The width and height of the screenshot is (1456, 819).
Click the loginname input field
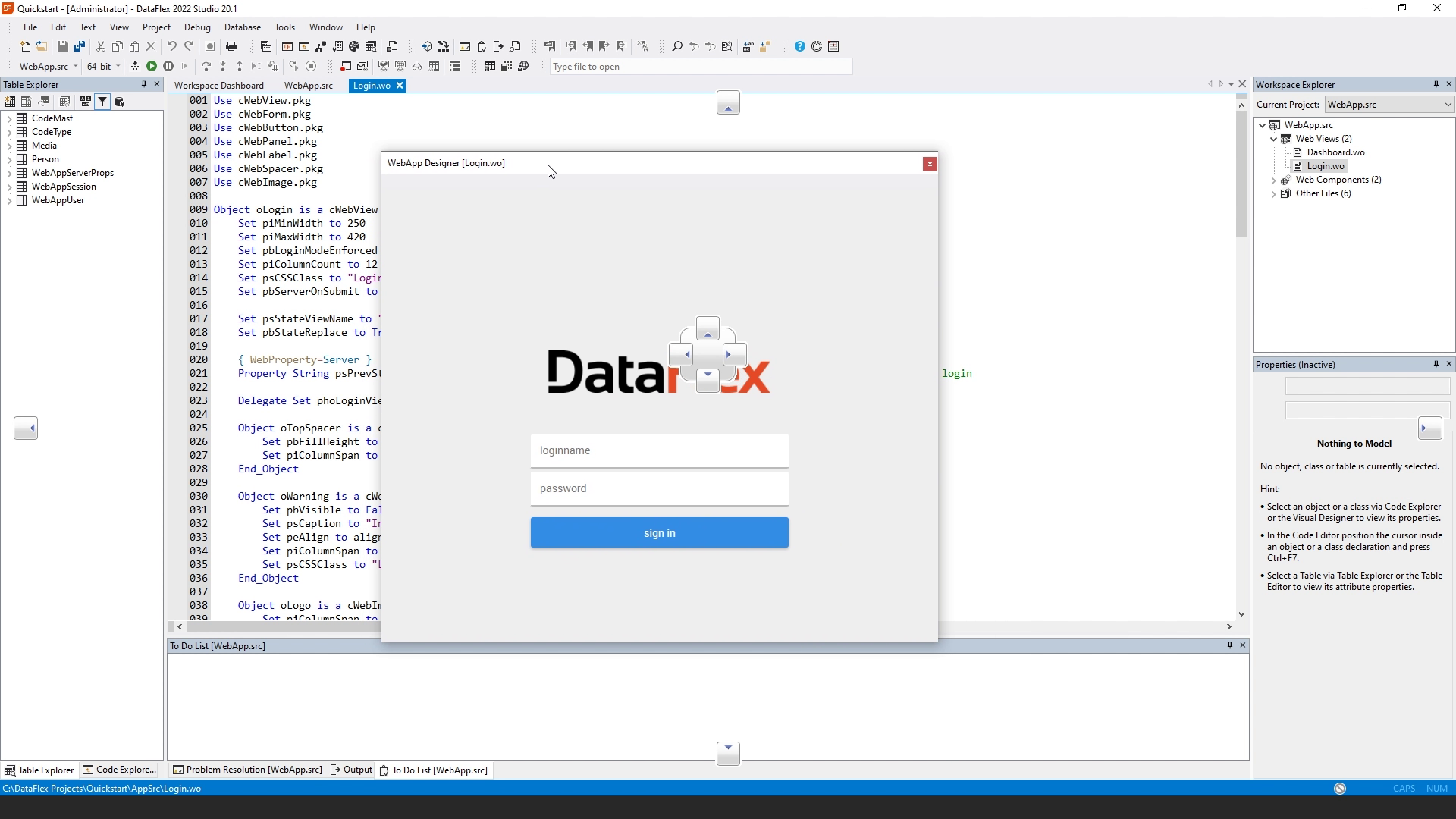click(x=659, y=450)
